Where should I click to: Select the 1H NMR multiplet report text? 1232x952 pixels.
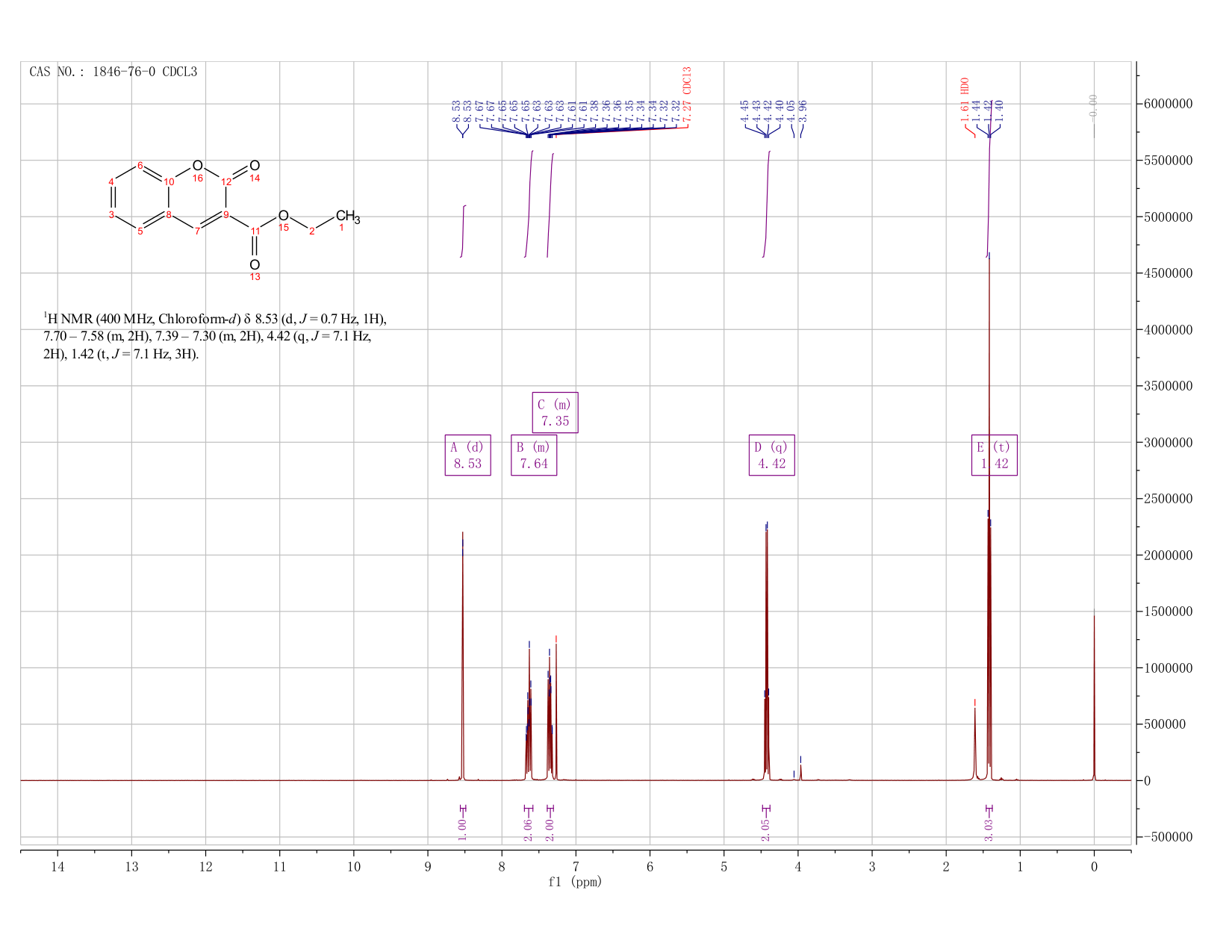coord(215,336)
